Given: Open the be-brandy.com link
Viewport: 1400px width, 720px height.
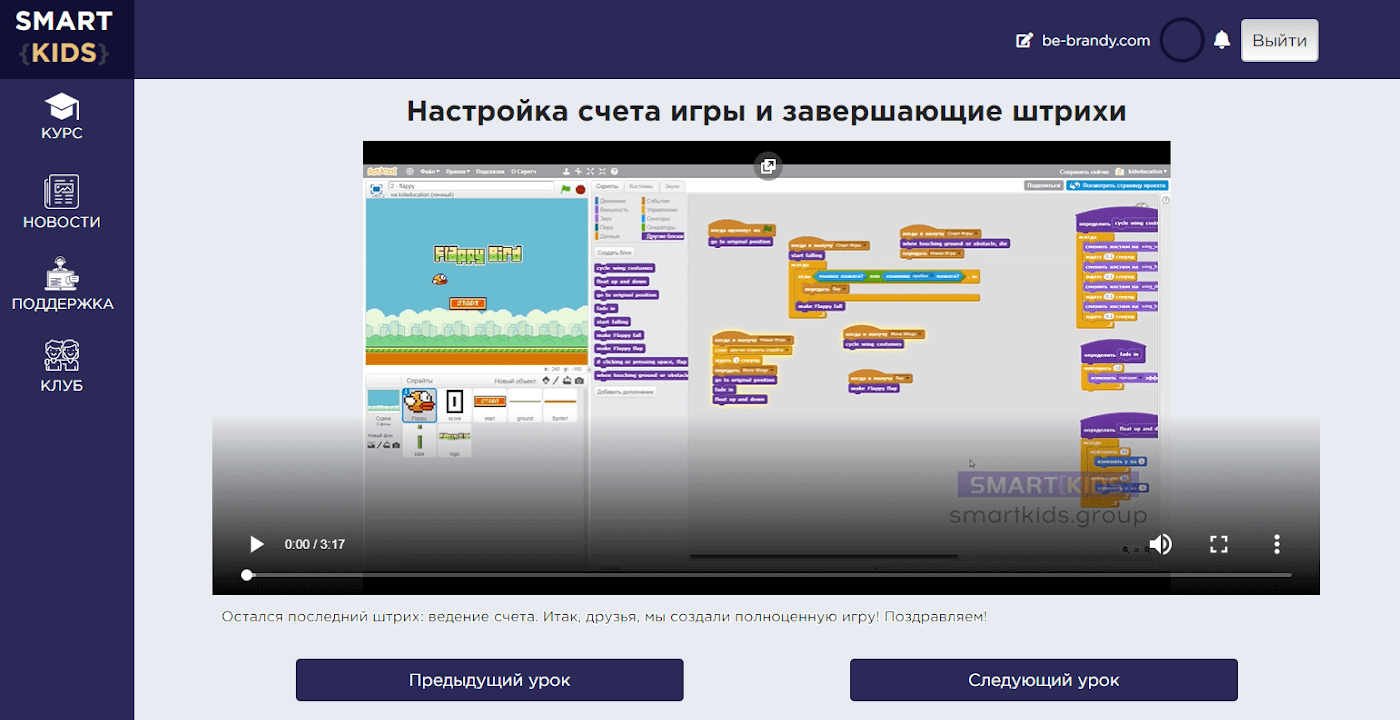Looking at the screenshot, I should tap(1095, 41).
